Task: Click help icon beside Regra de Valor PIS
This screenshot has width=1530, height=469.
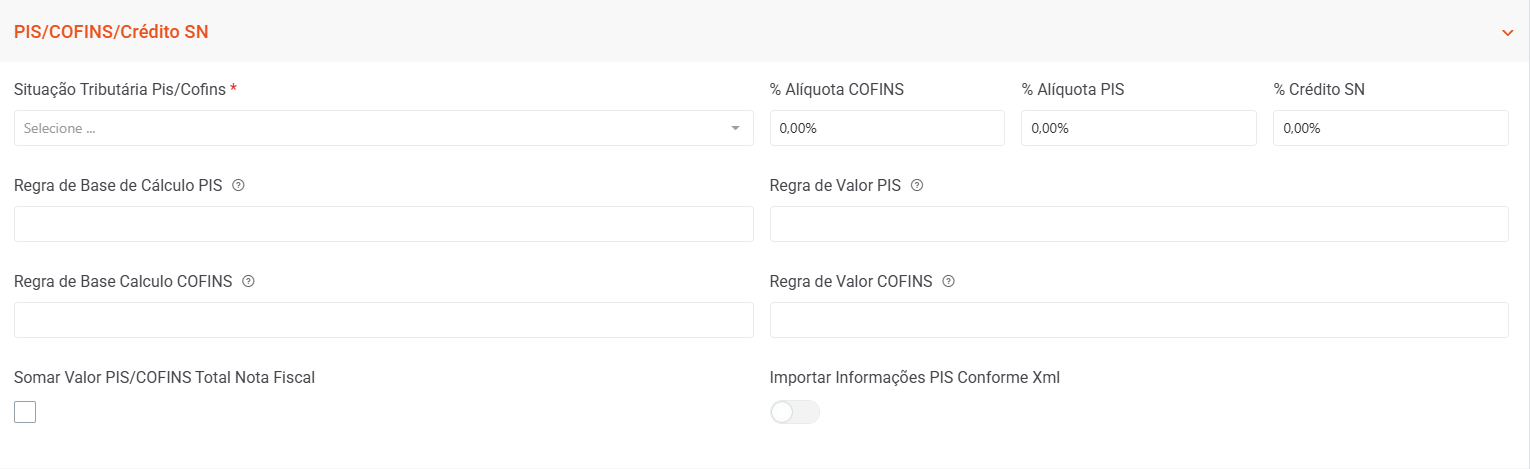Action: point(917,185)
